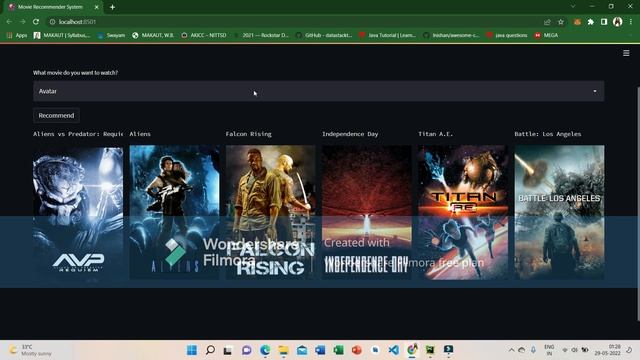Launch Microsoft Word from the taskbar

point(320,350)
